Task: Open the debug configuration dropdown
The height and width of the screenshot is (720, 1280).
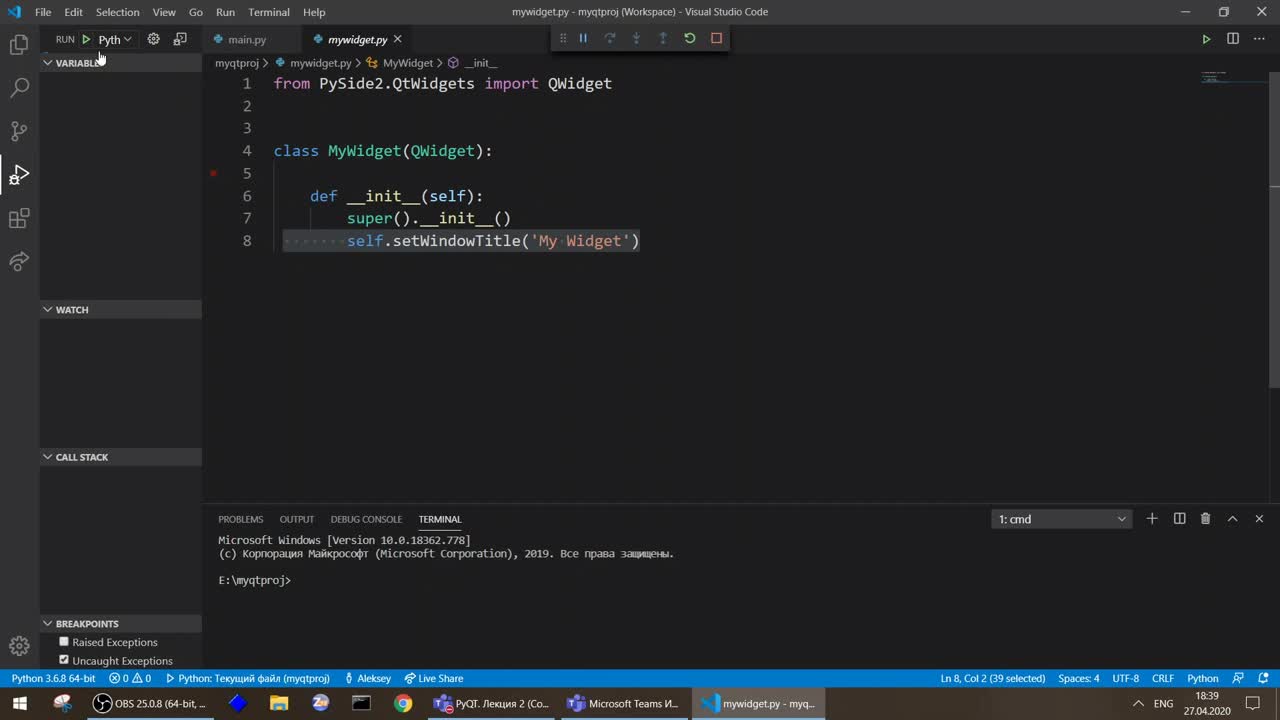Action: tap(115, 39)
